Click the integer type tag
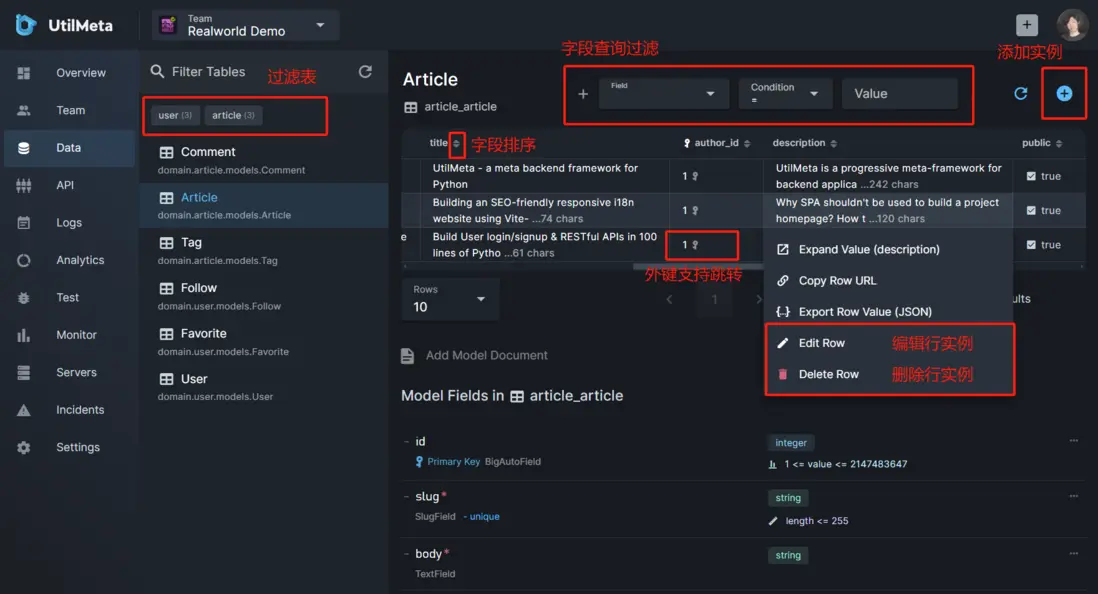1098x594 pixels. pos(791,443)
